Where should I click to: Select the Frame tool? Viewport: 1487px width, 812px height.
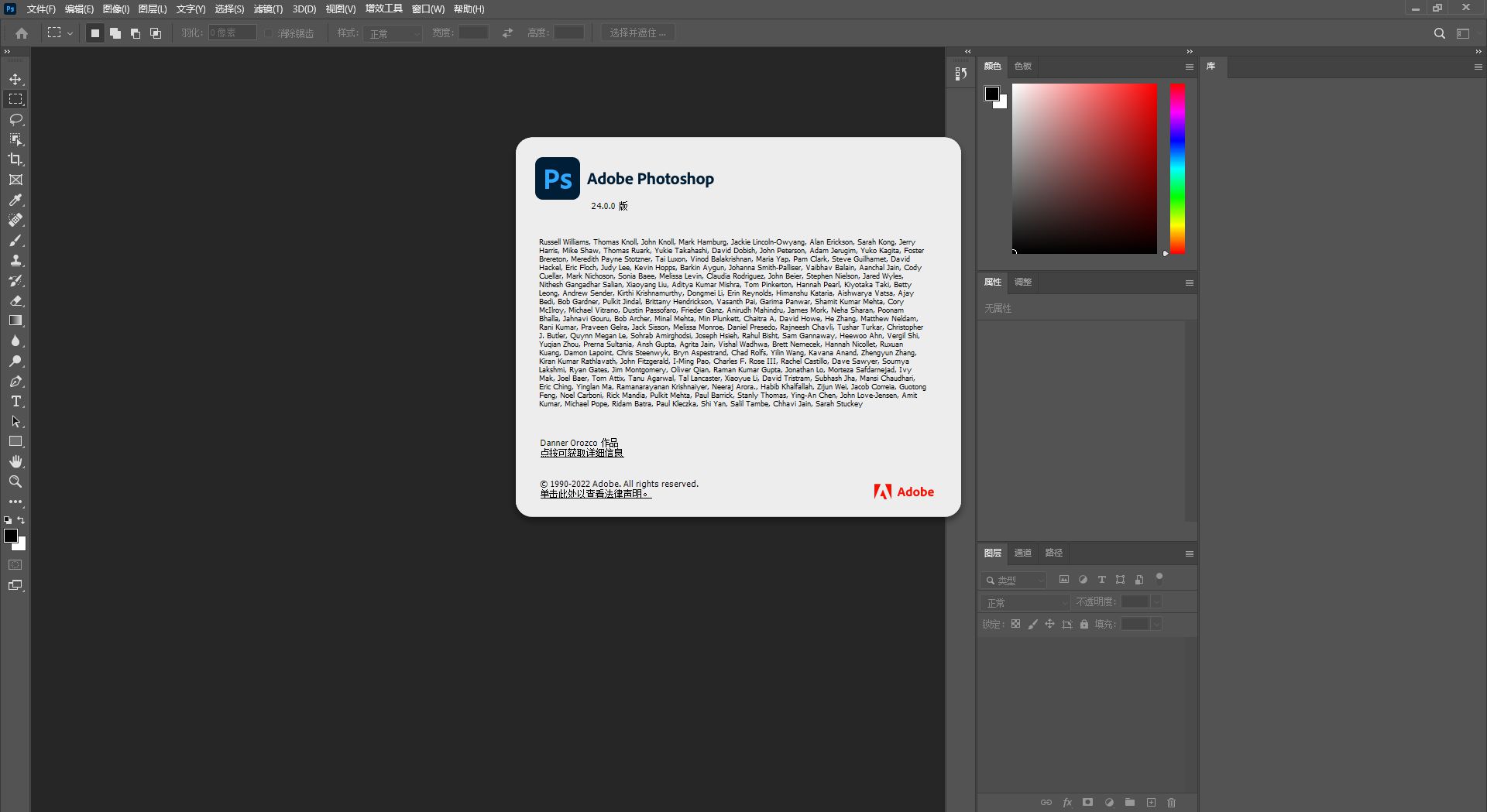(x=15, y=180)
